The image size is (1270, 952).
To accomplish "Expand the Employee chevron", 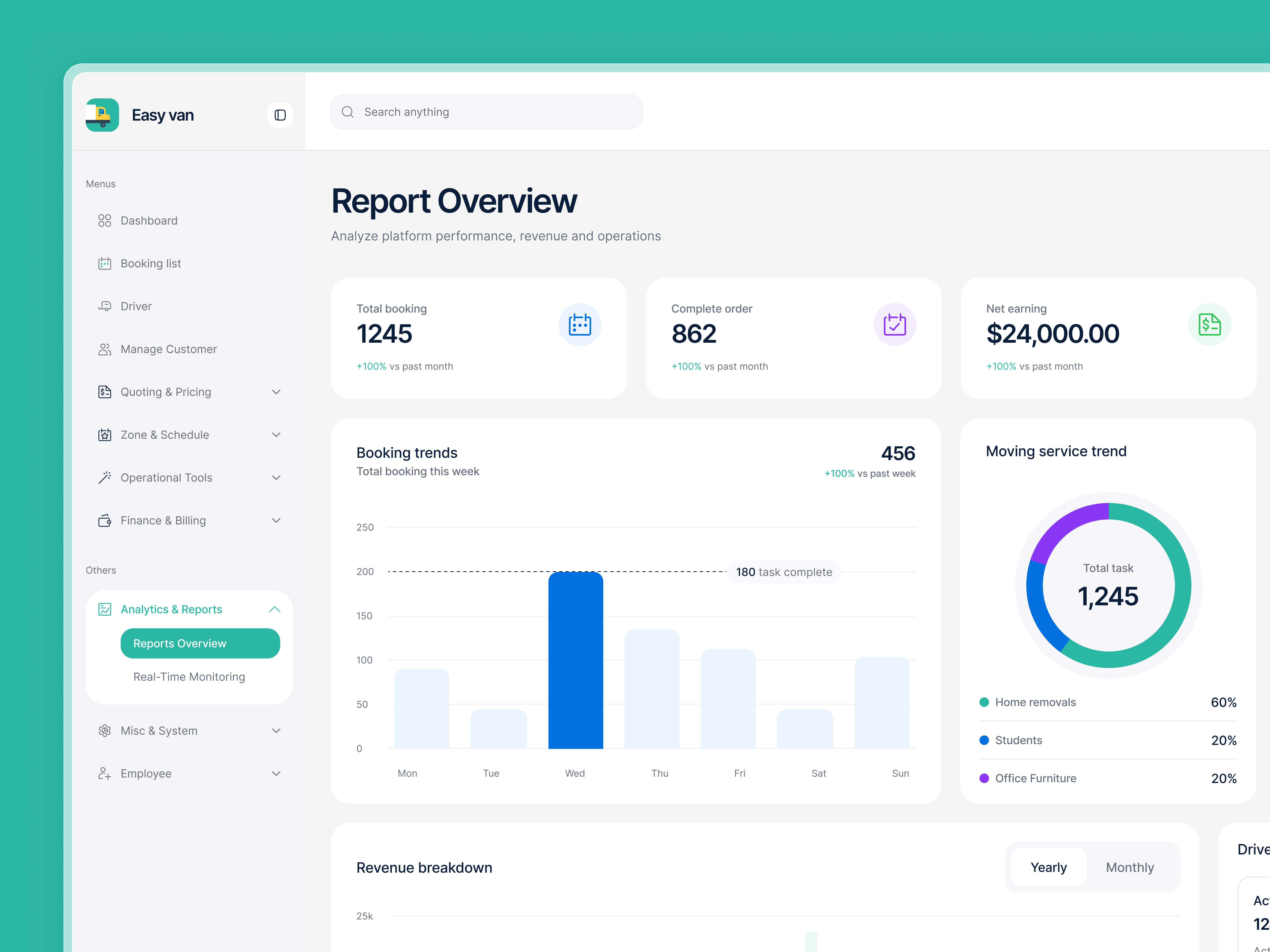I will (x=276, y=773).
